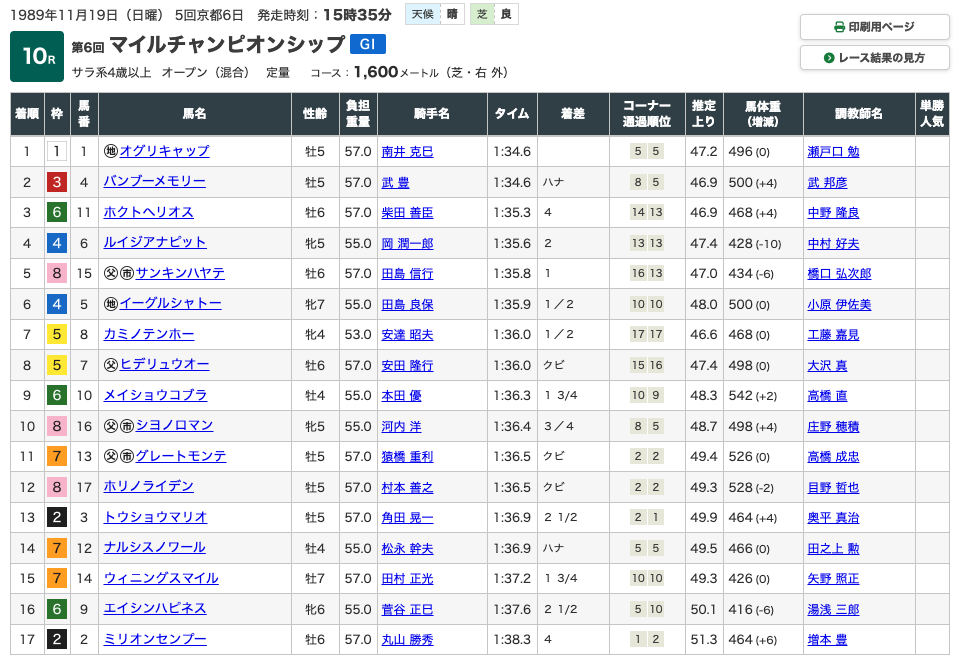Image resolution: width=961 pixels, height=667 pixels.
Task: Select jockey link 南井 克巳
Action: [407, 152]
